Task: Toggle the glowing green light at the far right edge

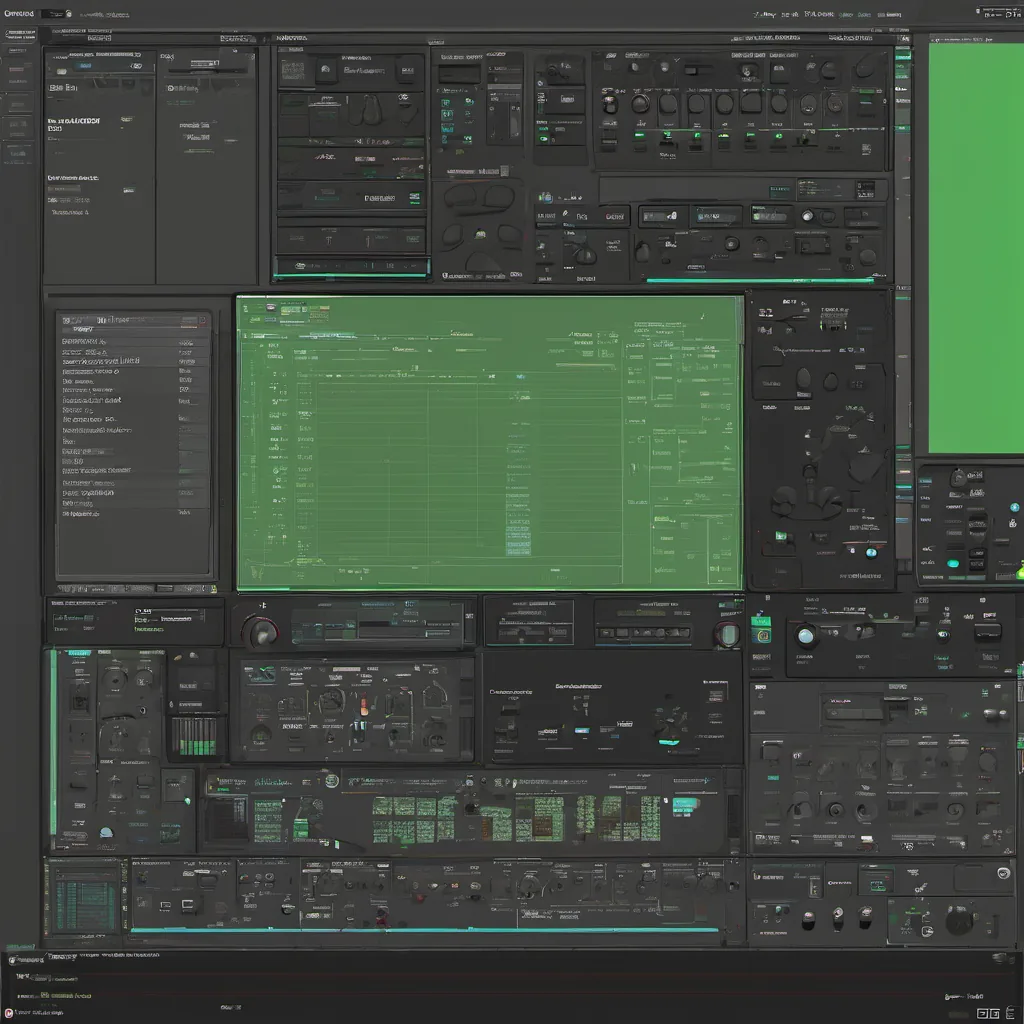Action: [1019, 573]
